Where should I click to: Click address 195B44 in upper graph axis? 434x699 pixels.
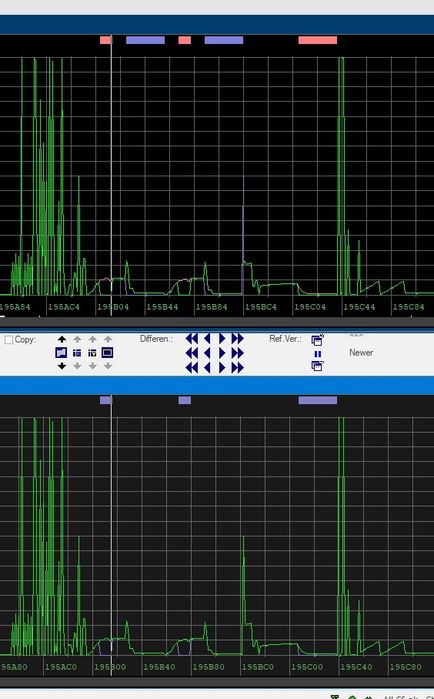click(162, 307)
